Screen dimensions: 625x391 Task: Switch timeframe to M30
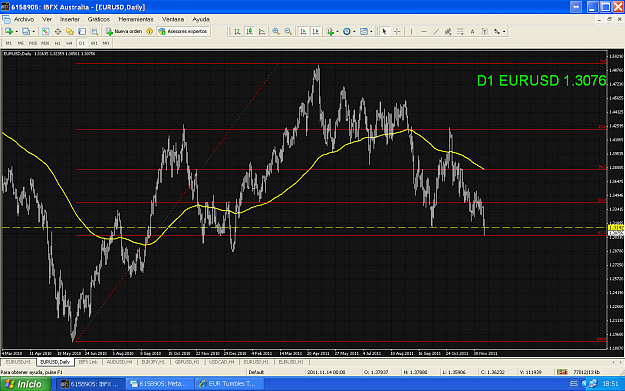(x=45, y=43)
